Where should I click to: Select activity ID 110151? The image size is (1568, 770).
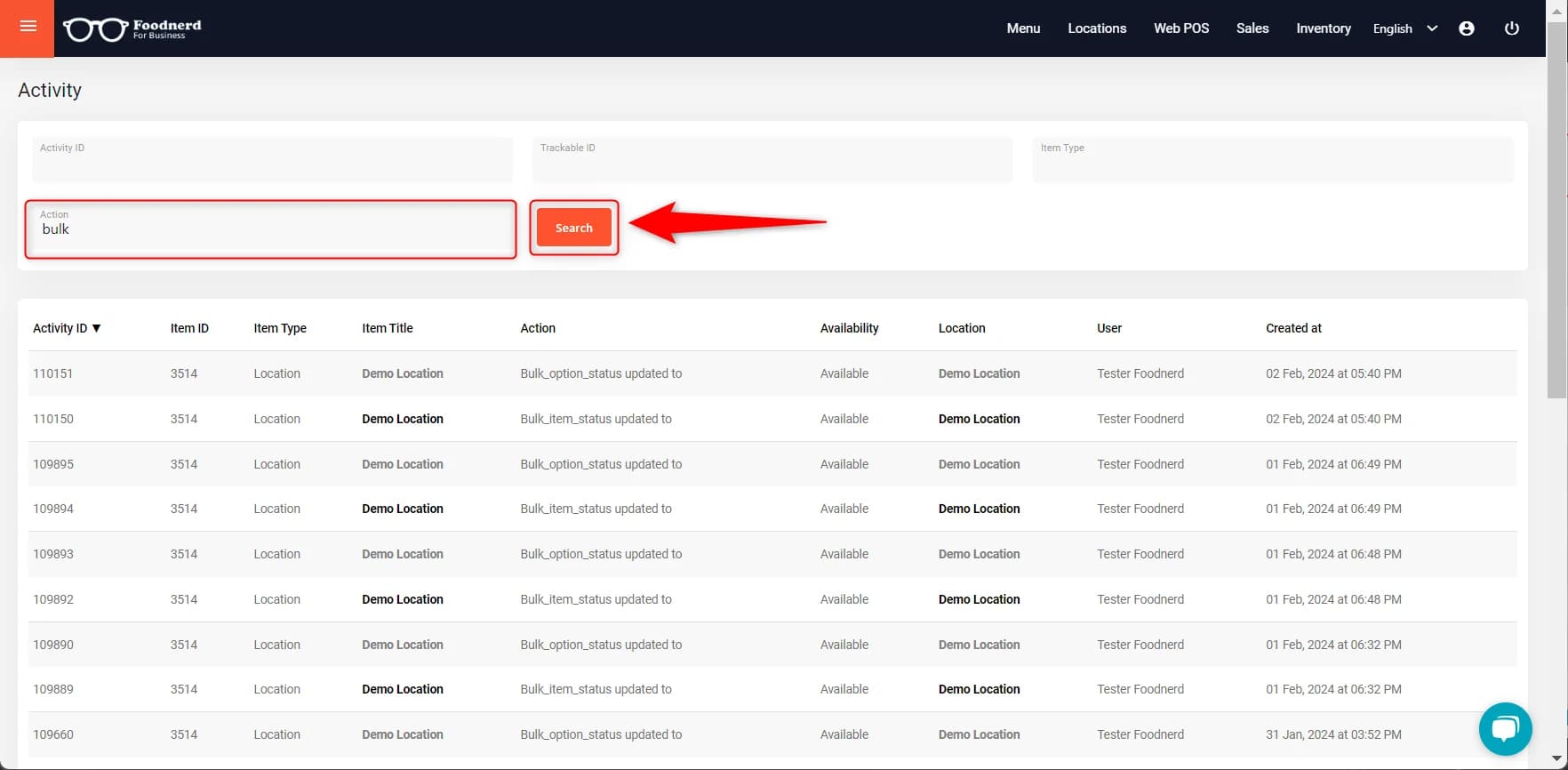tap(53, 373)
